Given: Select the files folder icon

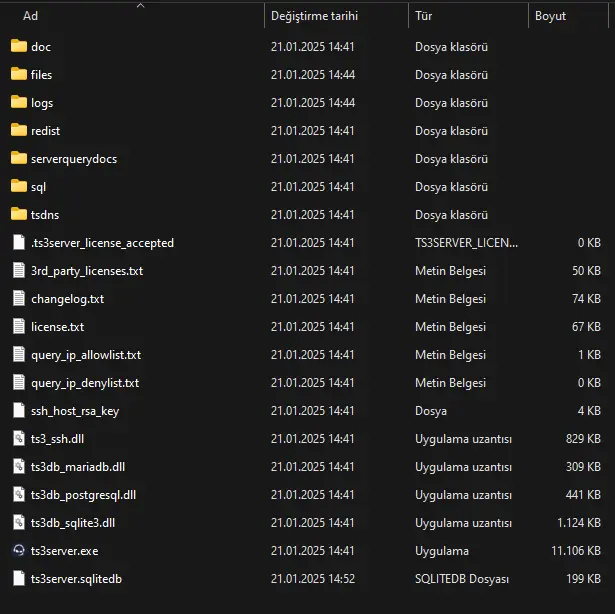Looking at the screenshot, I should 19,74.
